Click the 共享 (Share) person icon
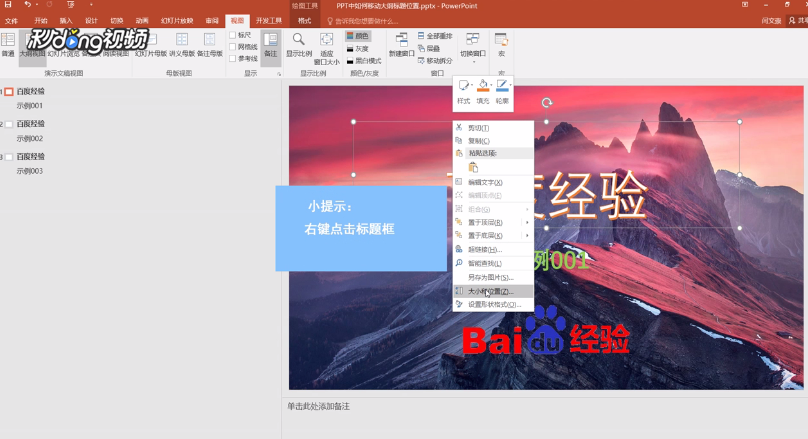Viewport: 808px width, 439px height. [793, 21]
